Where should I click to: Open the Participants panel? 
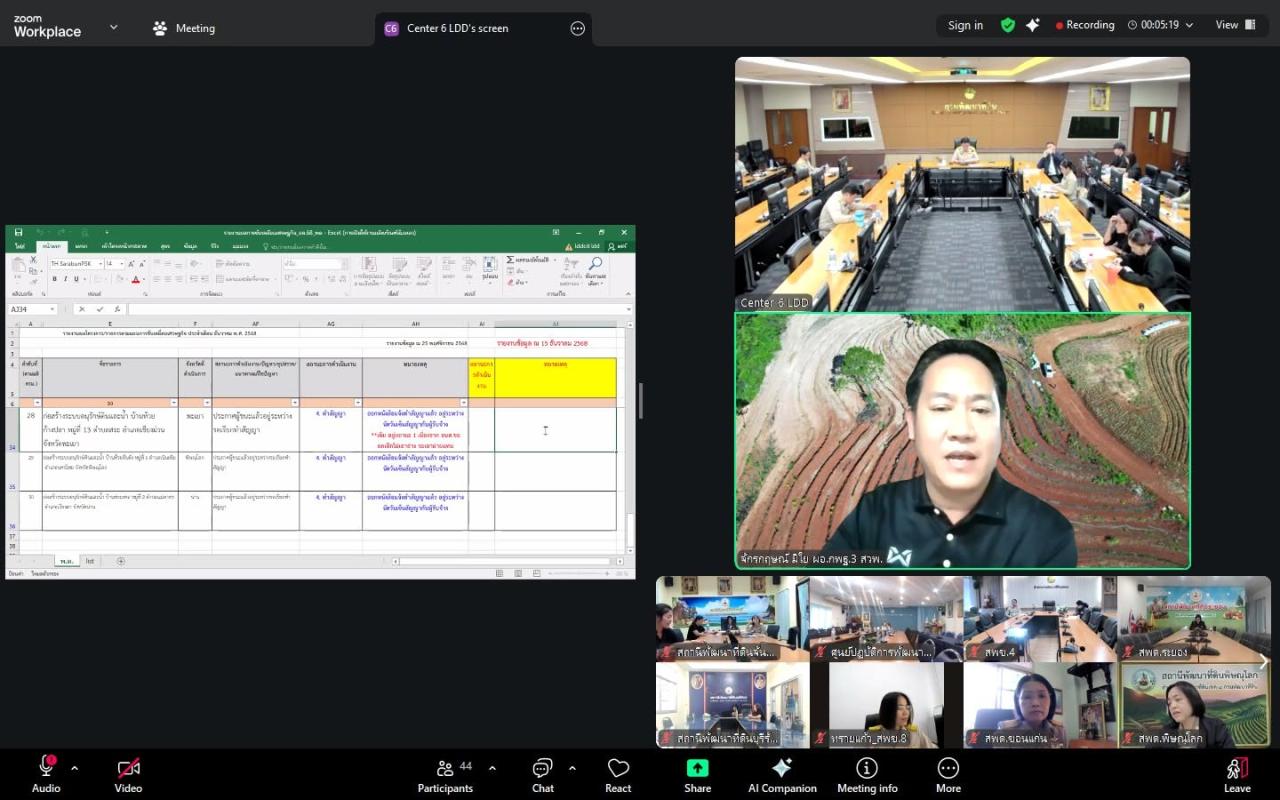(445, 775)
